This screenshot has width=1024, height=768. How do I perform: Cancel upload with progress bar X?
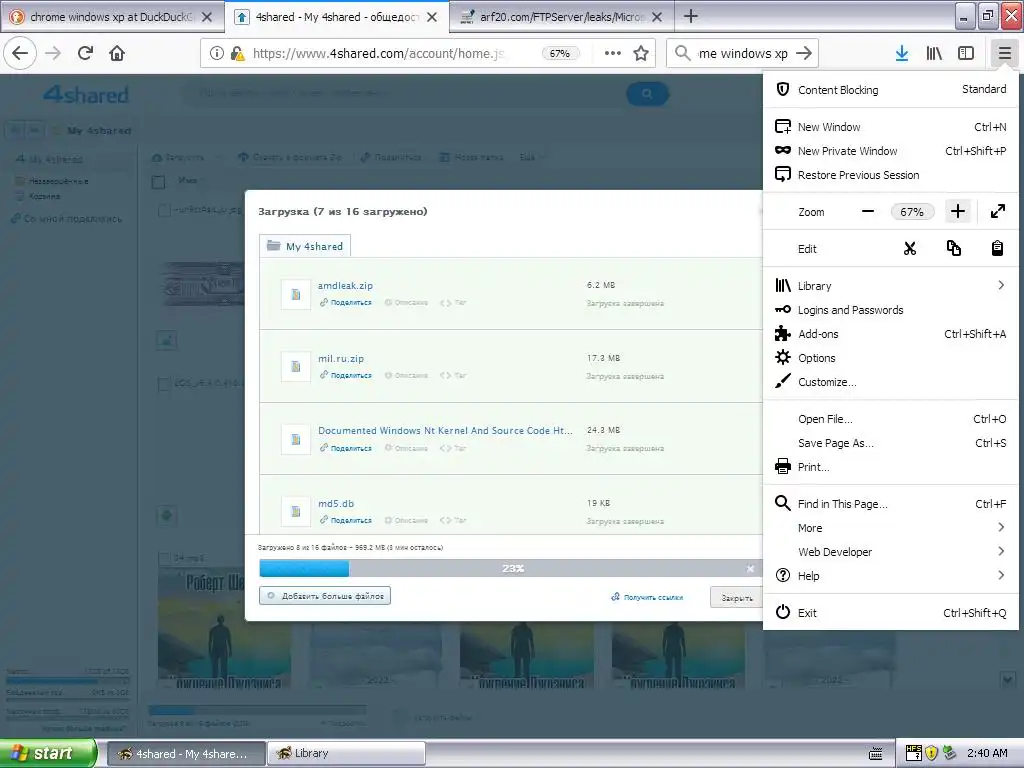tap(750, 569)
